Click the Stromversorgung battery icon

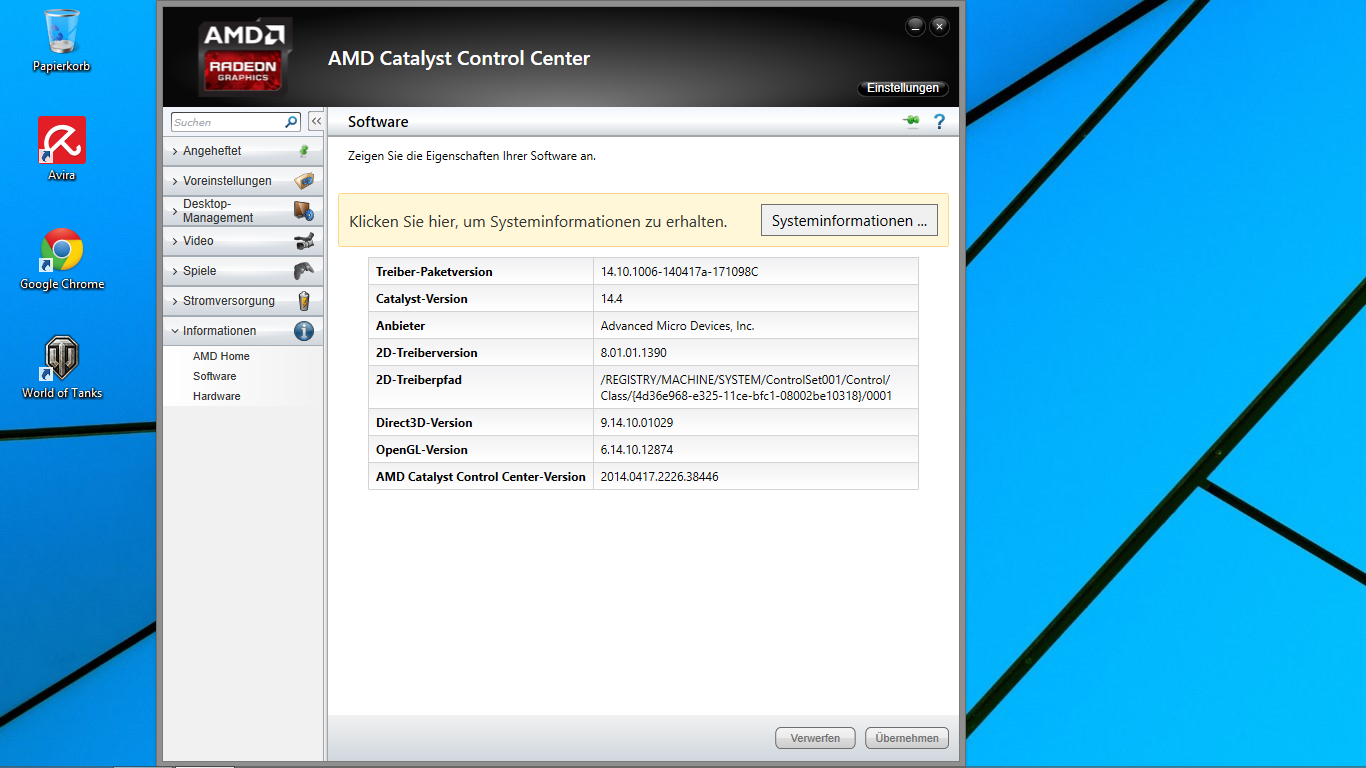(x=304, y=301)
